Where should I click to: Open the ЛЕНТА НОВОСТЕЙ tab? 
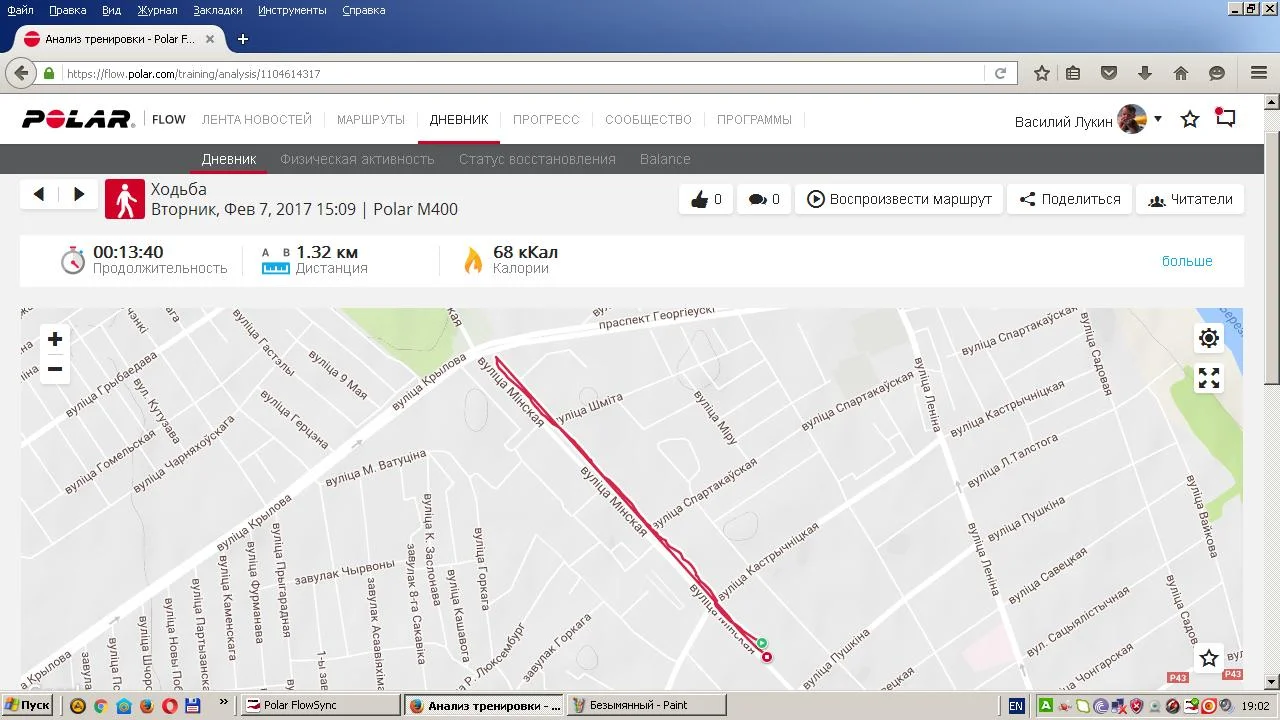click(x=257, y=120)
